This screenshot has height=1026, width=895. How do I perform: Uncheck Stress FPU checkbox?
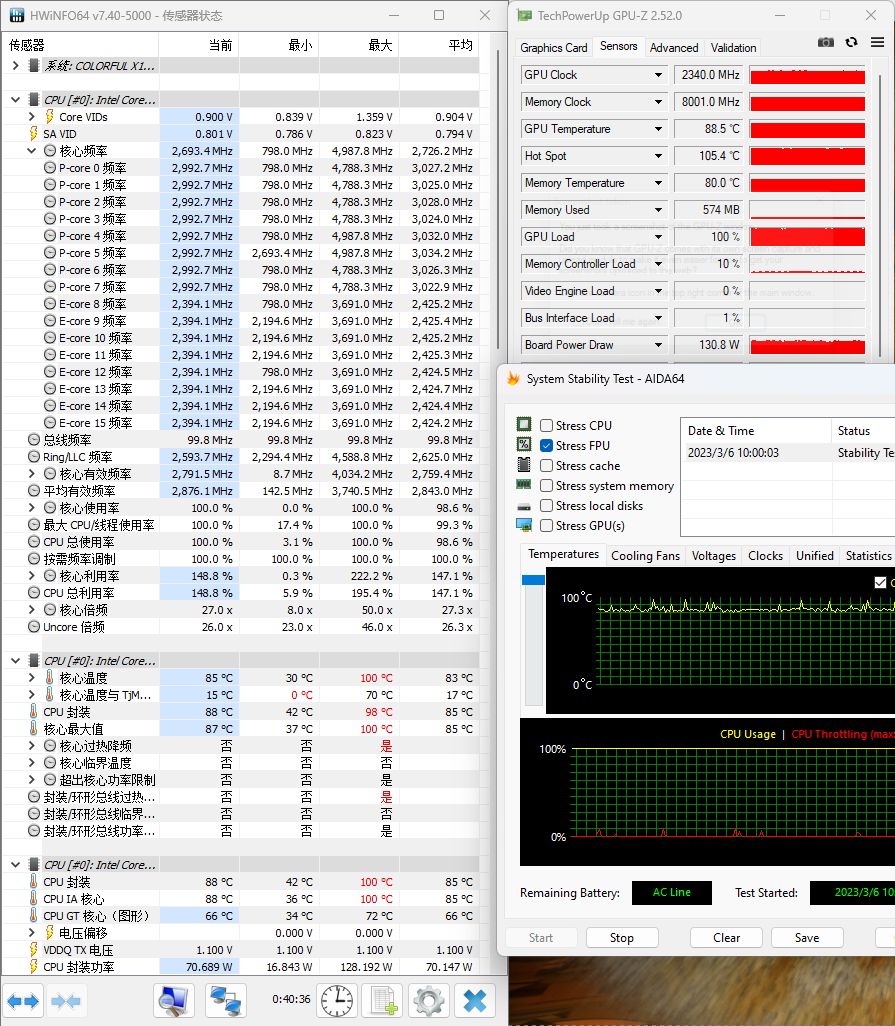(x=546, y=446)
